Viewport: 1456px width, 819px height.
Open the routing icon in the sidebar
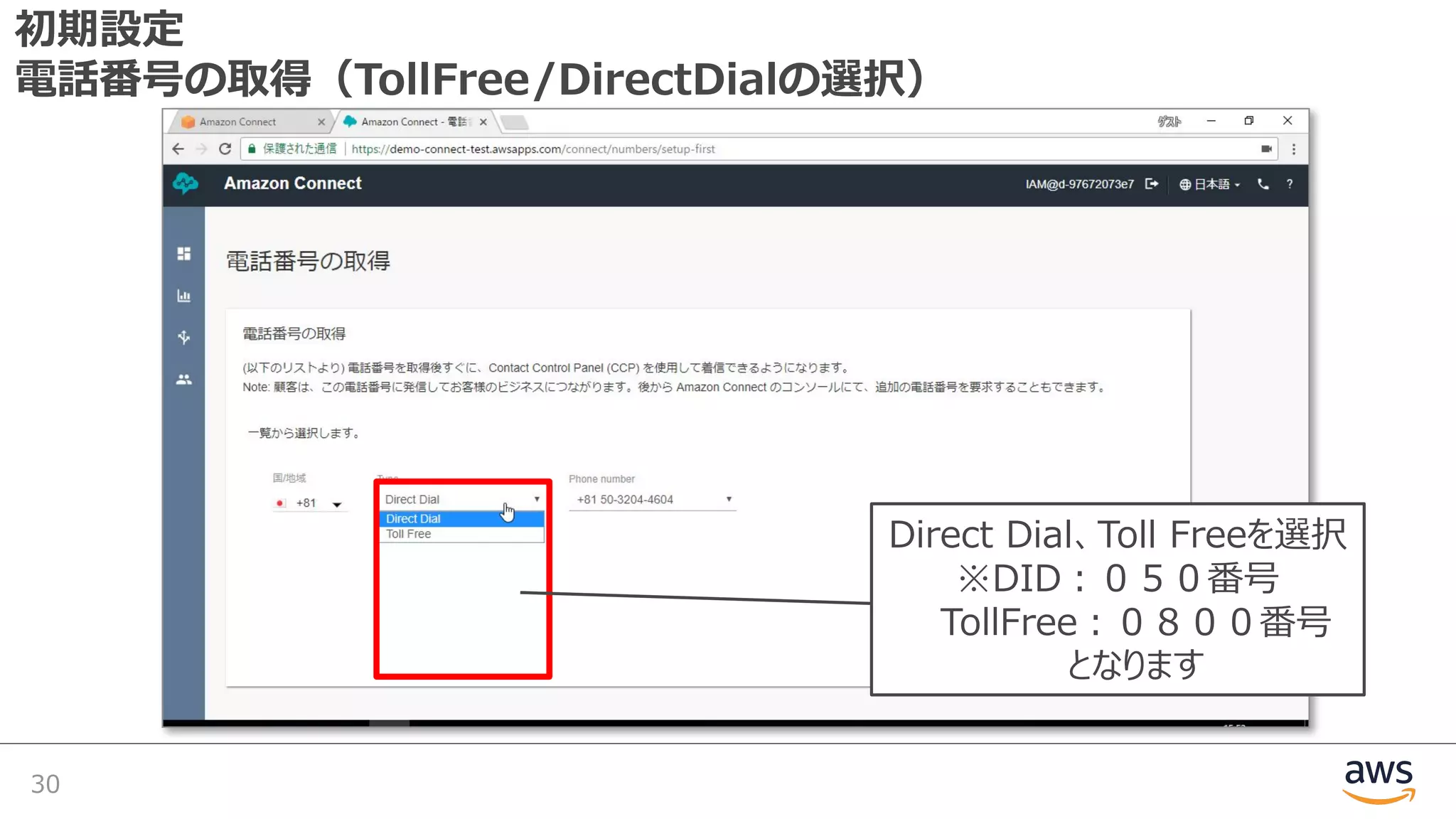pos(184,337)
